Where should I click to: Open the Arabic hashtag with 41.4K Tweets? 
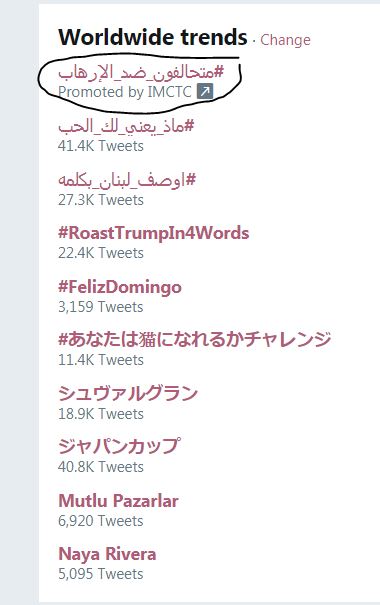pyautogui.click(x=126, y=126)
